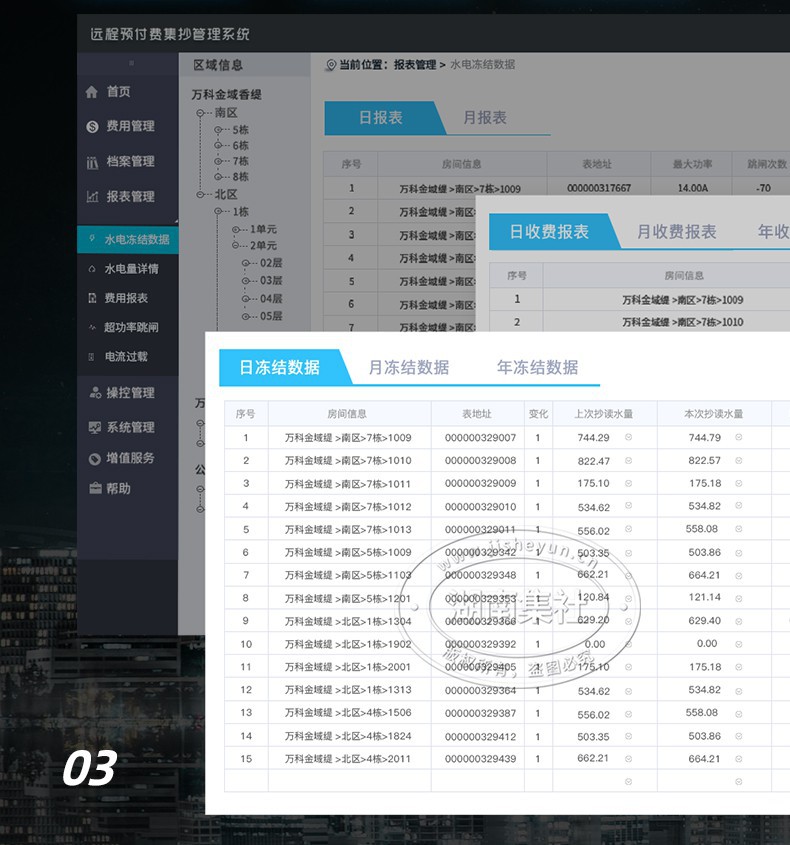Open the 水电量详情 submenu item

(x=131, y=269)
